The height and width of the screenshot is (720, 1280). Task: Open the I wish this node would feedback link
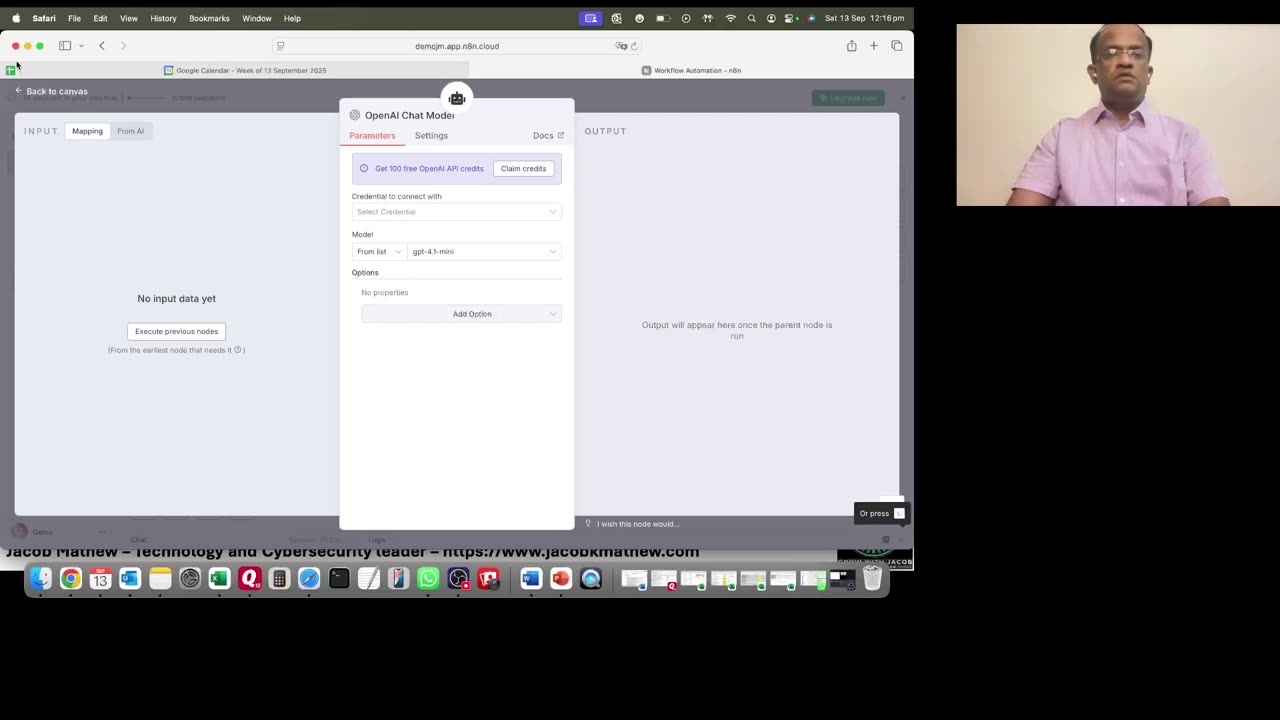pos(638,524)
